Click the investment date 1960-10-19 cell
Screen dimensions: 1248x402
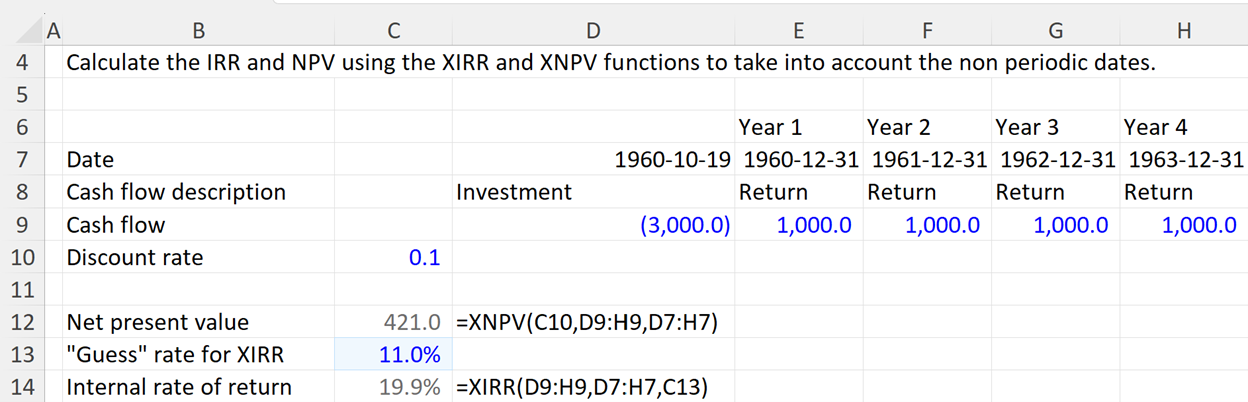[x=593, y=160]
